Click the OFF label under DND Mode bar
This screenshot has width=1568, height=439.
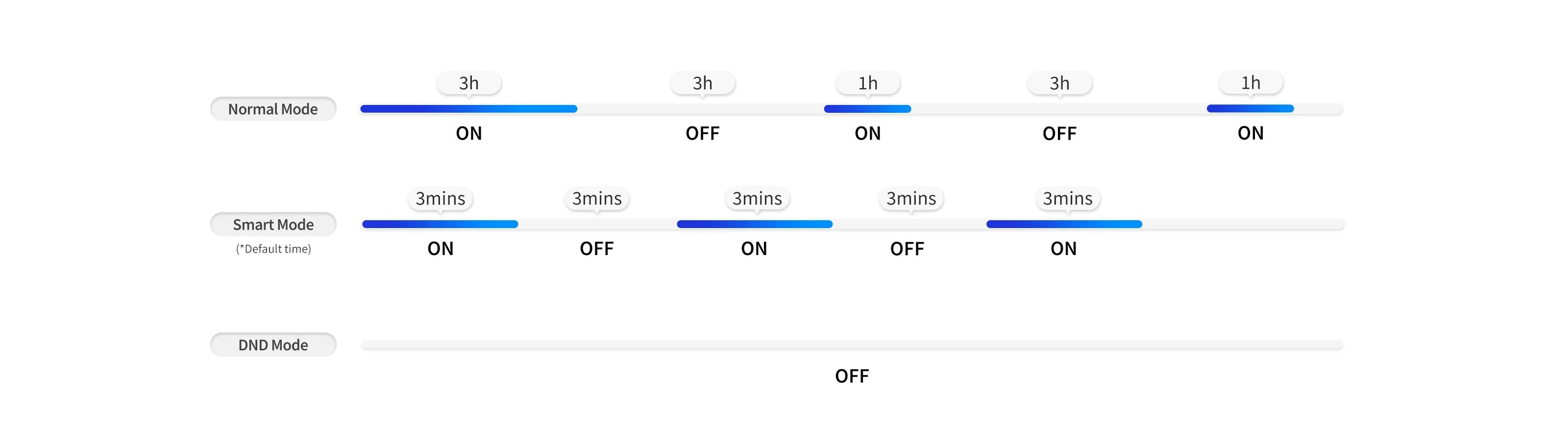(852, 376)
